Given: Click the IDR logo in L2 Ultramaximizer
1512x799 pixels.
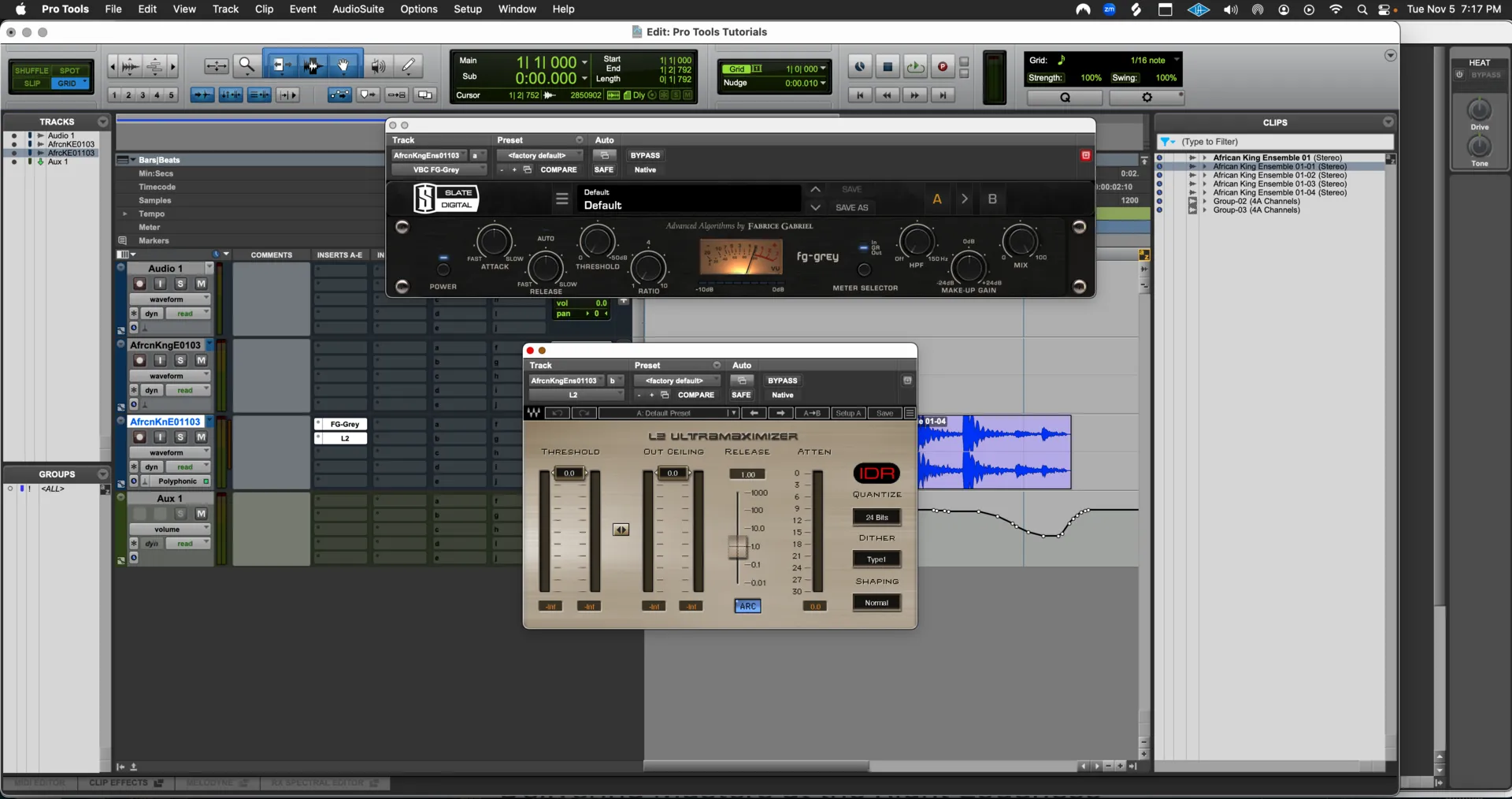Looking at the screenshot, I should pyautogui.click(x=876, y=473).
